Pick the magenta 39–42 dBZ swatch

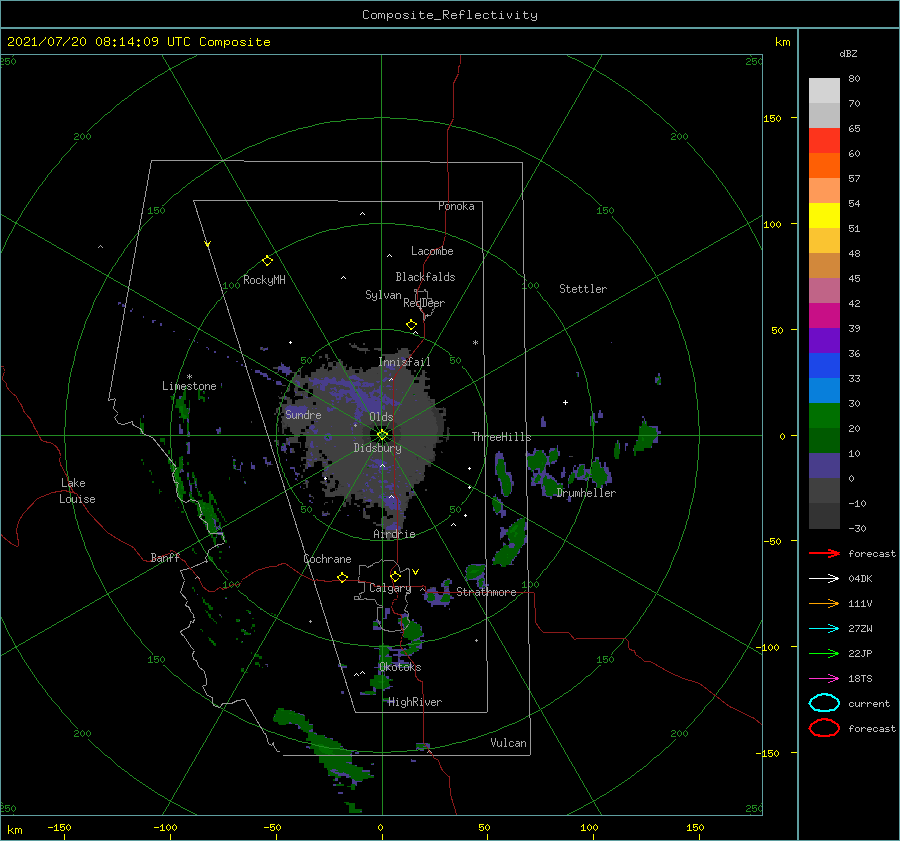(824, 316)
